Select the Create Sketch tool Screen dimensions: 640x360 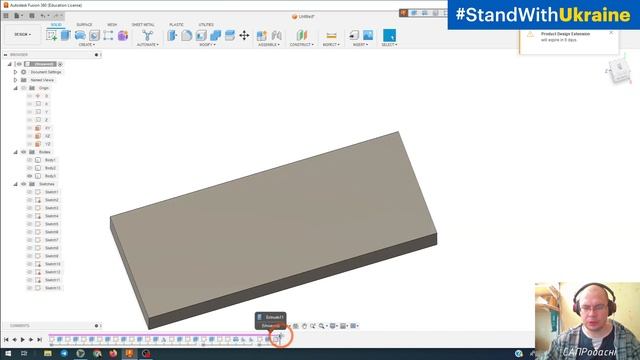click(x=52, y=36)
